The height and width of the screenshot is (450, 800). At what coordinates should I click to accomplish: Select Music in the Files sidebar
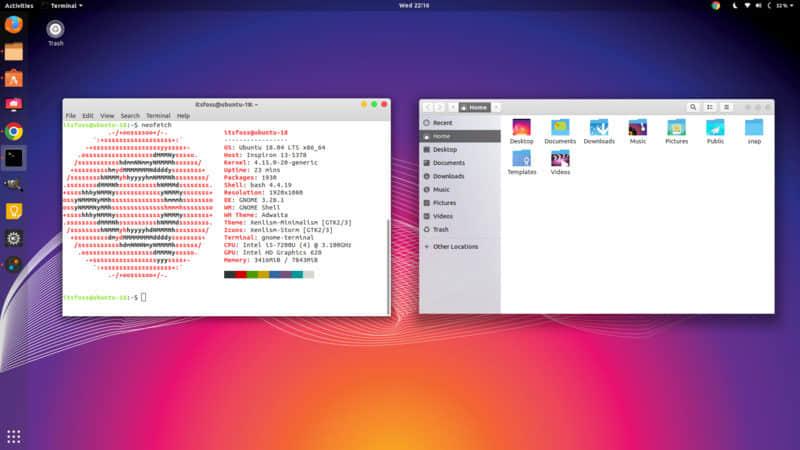pyautogui.click(x=441, y=189)
